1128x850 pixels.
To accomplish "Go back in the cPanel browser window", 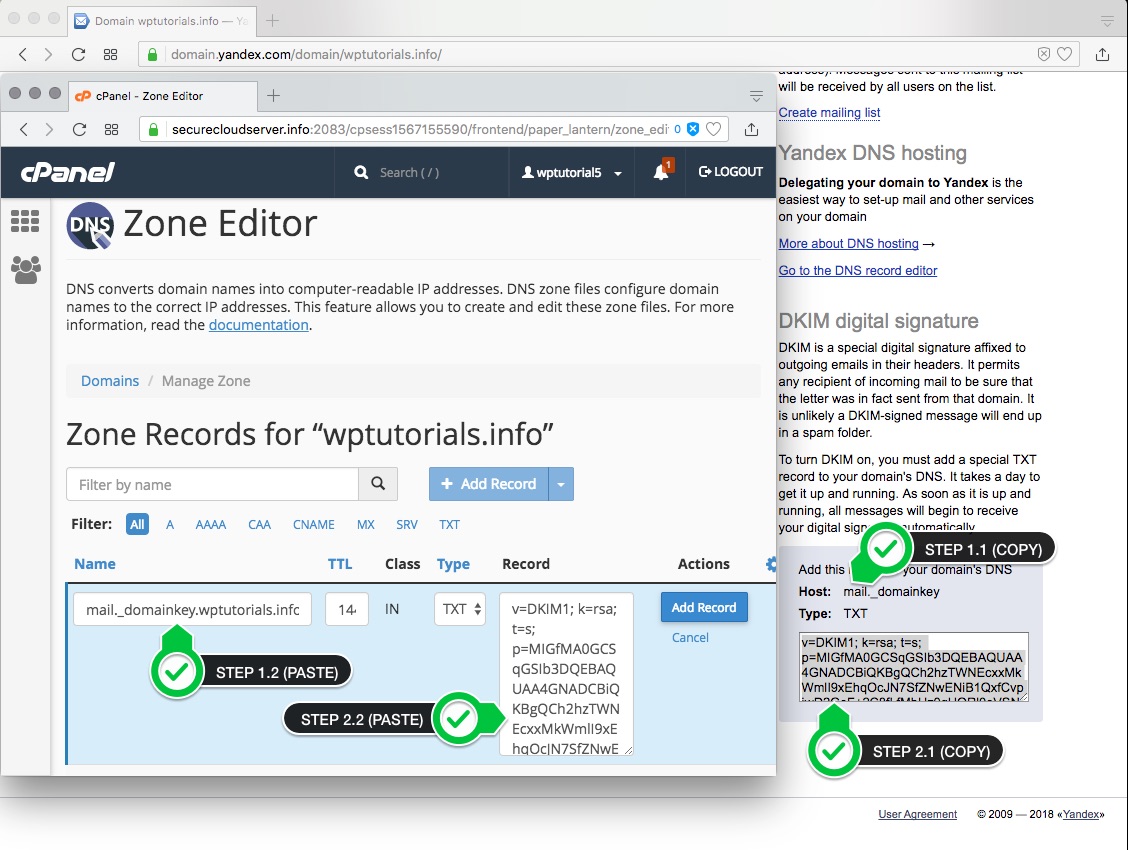I will point(24,129).
